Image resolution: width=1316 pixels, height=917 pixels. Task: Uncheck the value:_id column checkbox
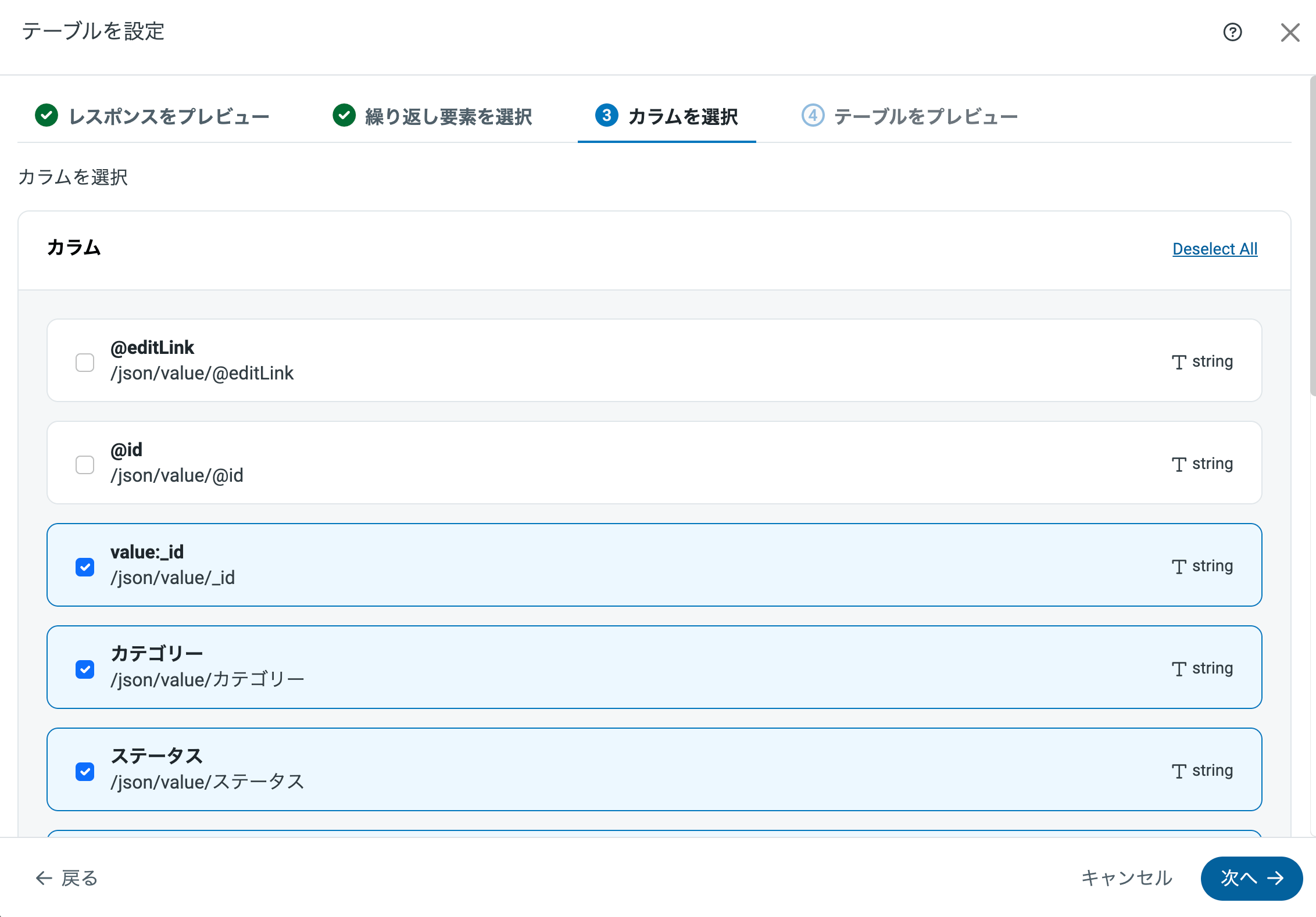pyautogui.click(x=85, y=567)
